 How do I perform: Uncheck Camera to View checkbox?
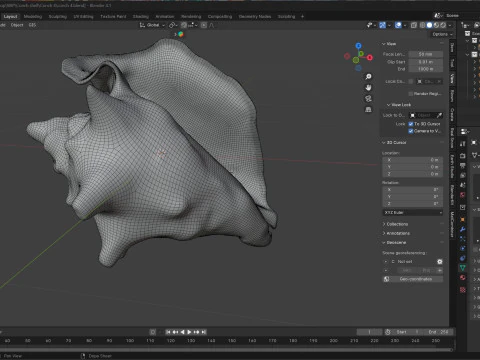tap(411, 131)
